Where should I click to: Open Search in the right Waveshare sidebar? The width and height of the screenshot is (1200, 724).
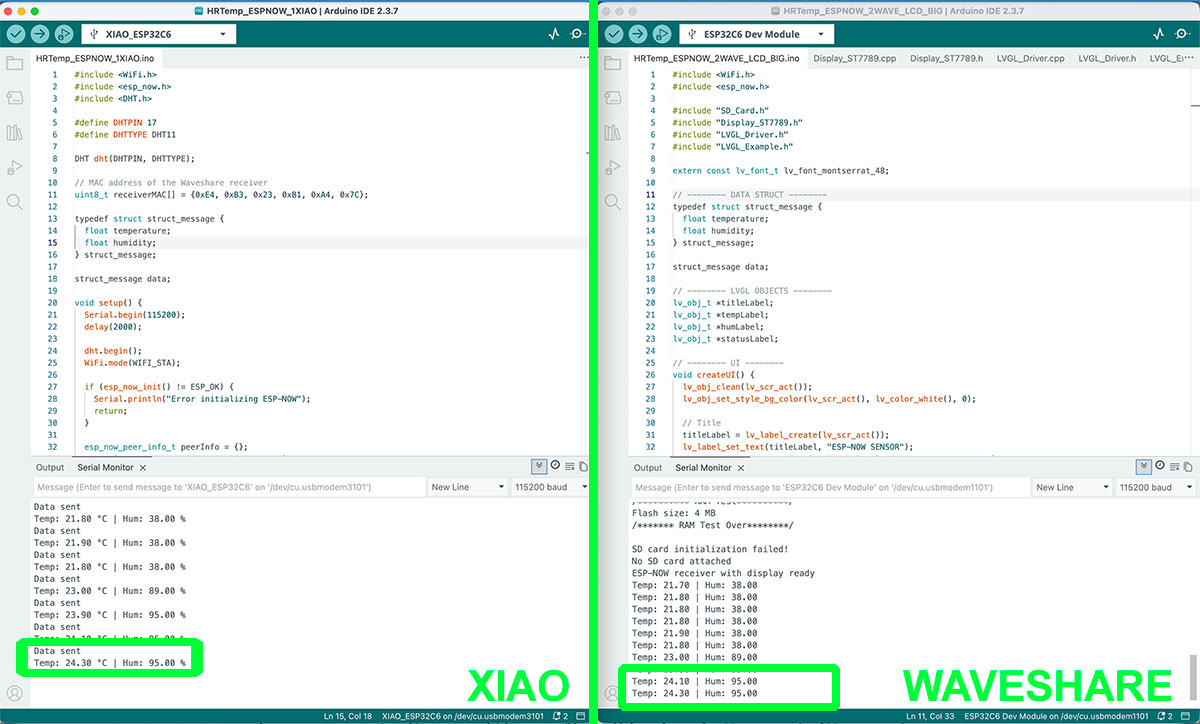pyautogui.click(x=612, y=202)
